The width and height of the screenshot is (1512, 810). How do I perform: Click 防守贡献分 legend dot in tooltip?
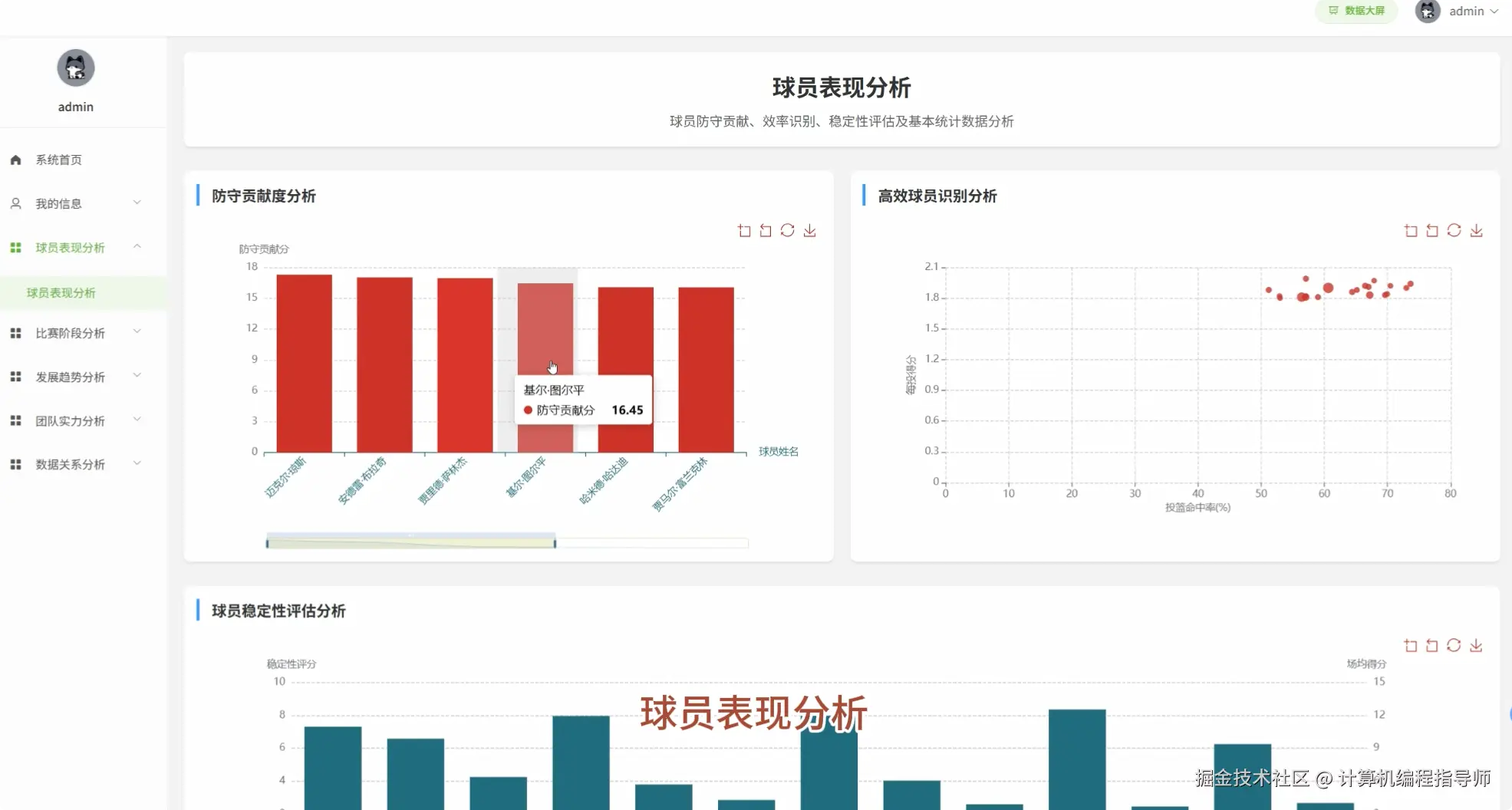tap(527, 410)
